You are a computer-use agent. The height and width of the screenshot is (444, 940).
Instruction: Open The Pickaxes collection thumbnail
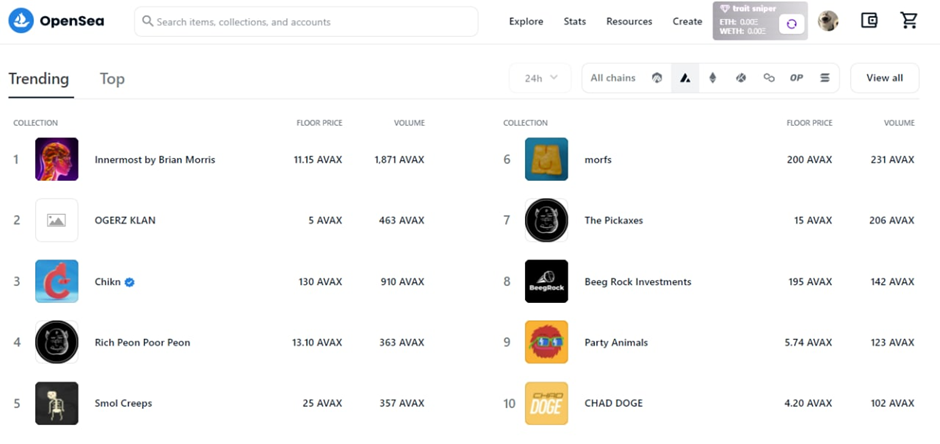tap(546, 220)
